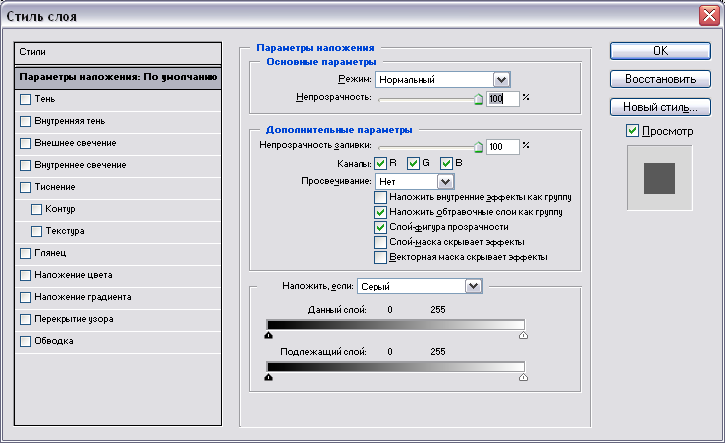Open the Обводка settings row label
The width and height of the screenshot is (725, 443).
[54, 341]
